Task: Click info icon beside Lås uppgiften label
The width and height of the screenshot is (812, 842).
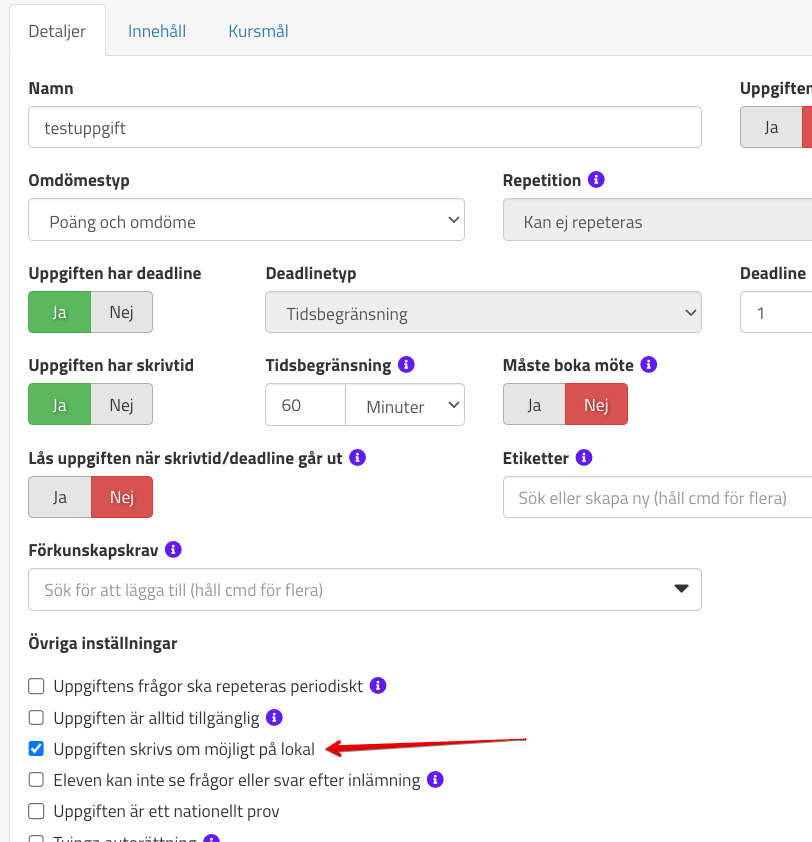Action: [357, 457]
